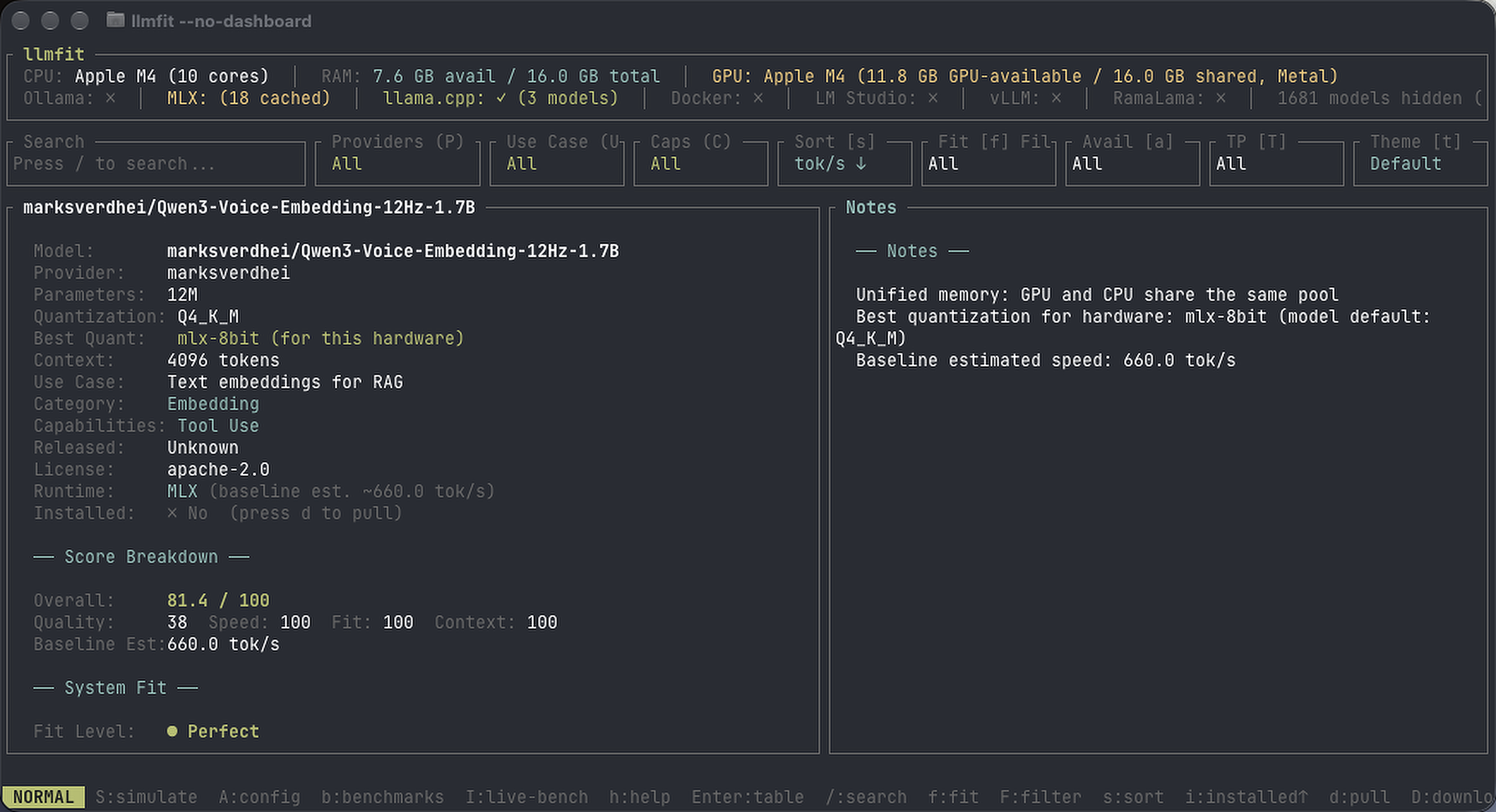
Task: Click f:fit shortcut hint
Action: [x=953, y=797]
